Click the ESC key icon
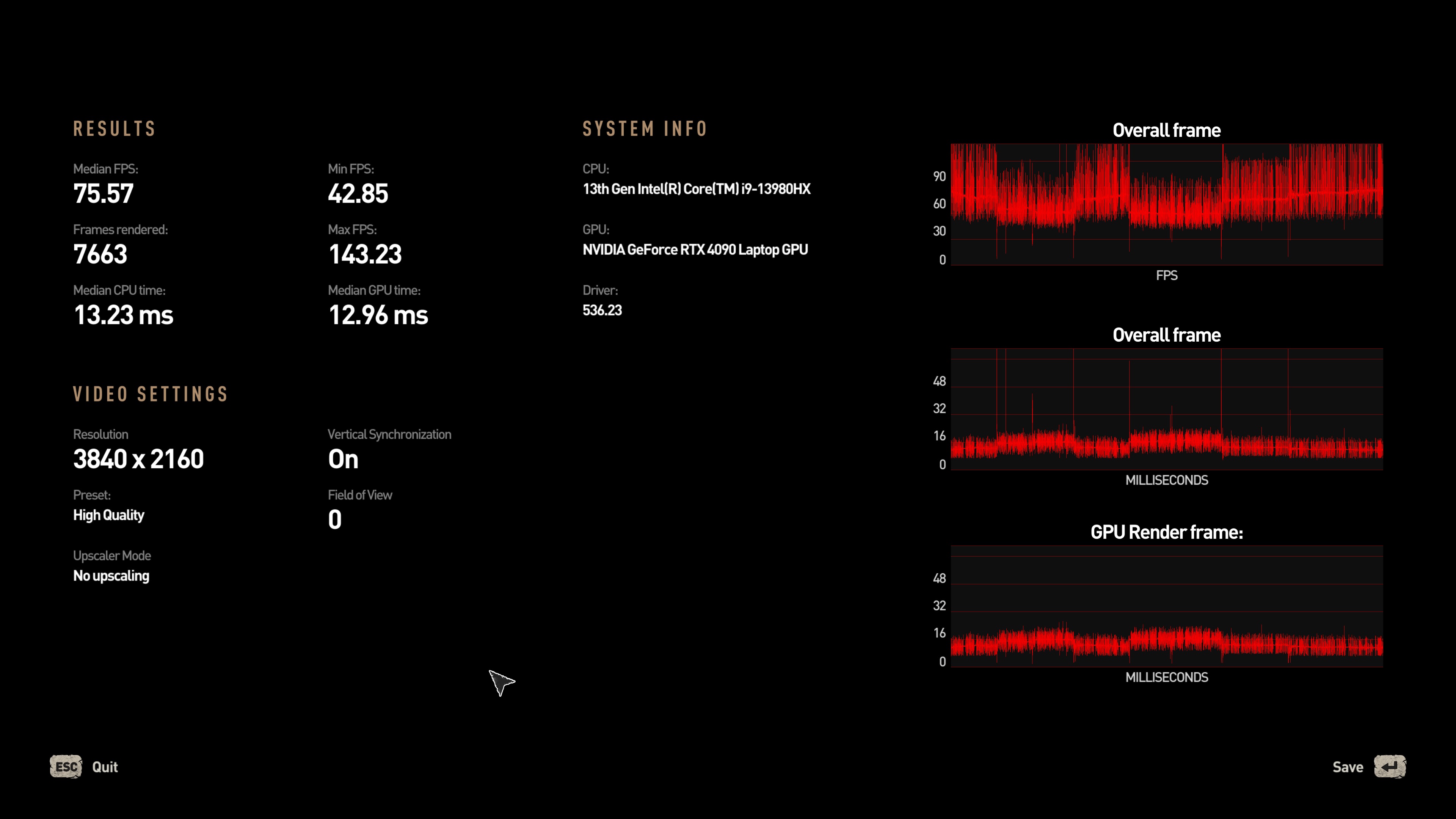The image size is (1456, 819). (x=66, y=766)
